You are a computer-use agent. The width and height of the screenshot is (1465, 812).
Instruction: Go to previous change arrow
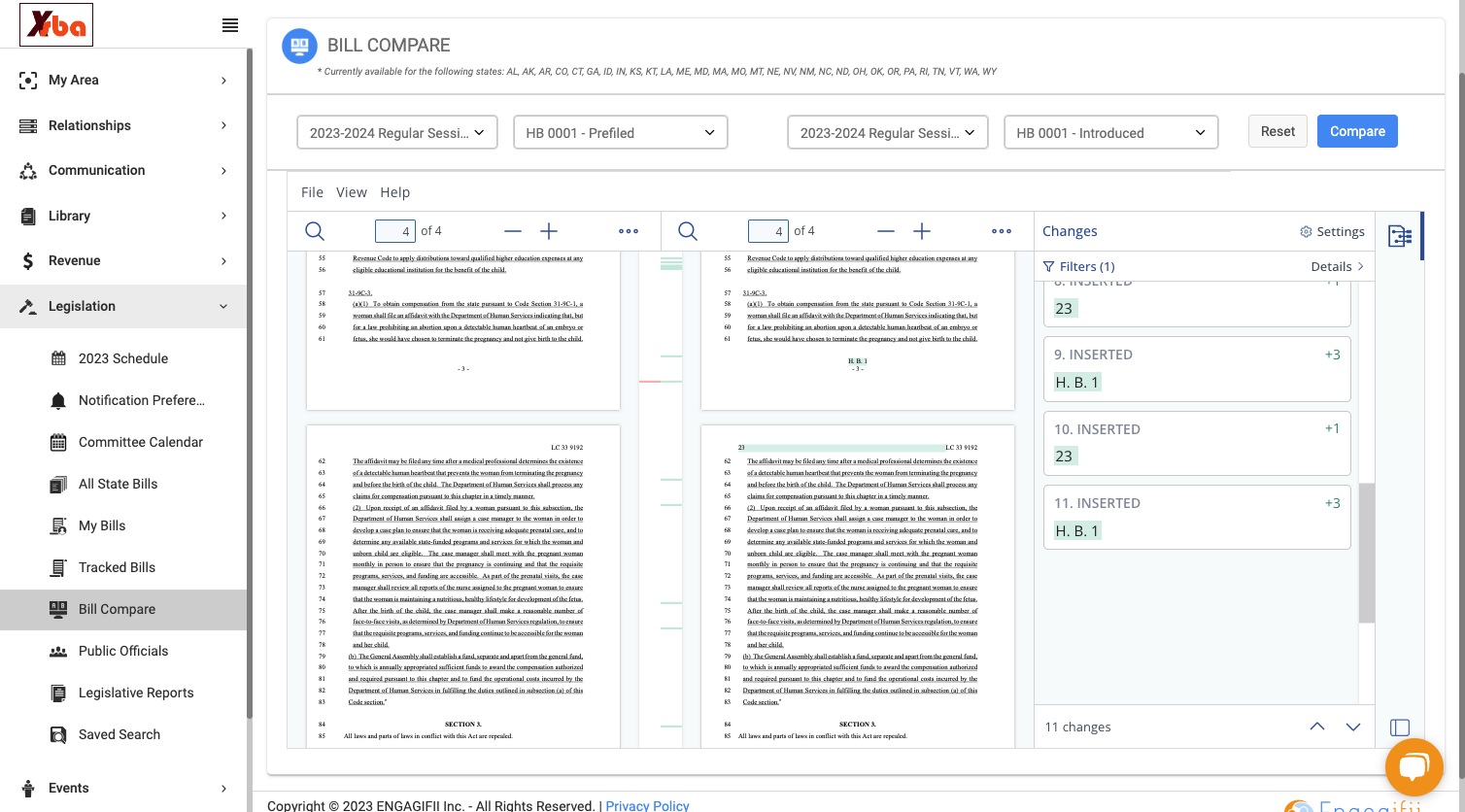pyautogui.click(x=1317, y=727)
